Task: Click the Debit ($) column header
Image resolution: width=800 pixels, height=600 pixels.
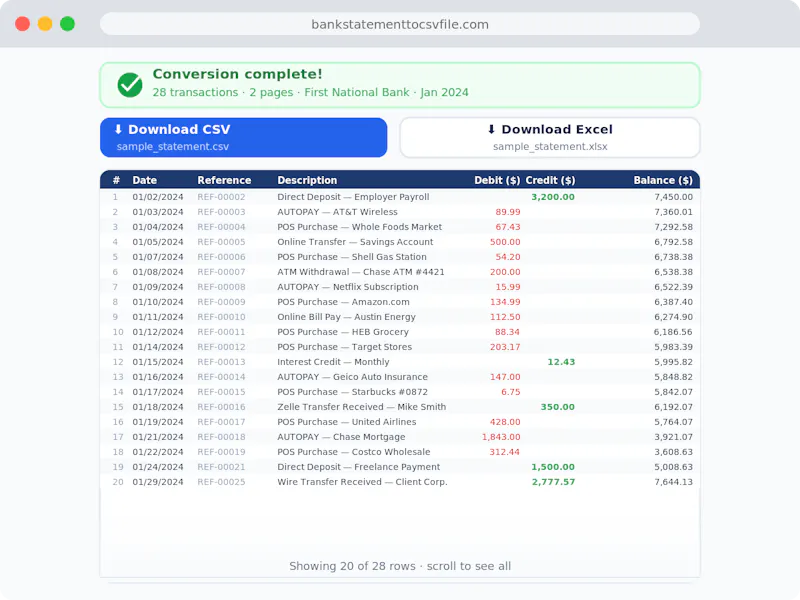Action: click(497, 180)
